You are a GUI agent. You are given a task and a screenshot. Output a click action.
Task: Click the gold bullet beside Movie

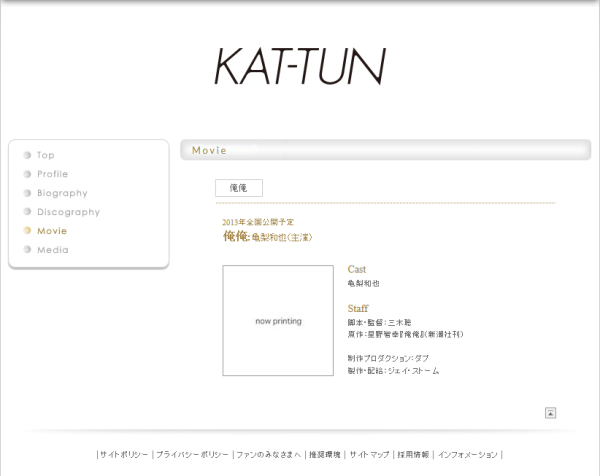pyautogui.click(x=27, y=230)
